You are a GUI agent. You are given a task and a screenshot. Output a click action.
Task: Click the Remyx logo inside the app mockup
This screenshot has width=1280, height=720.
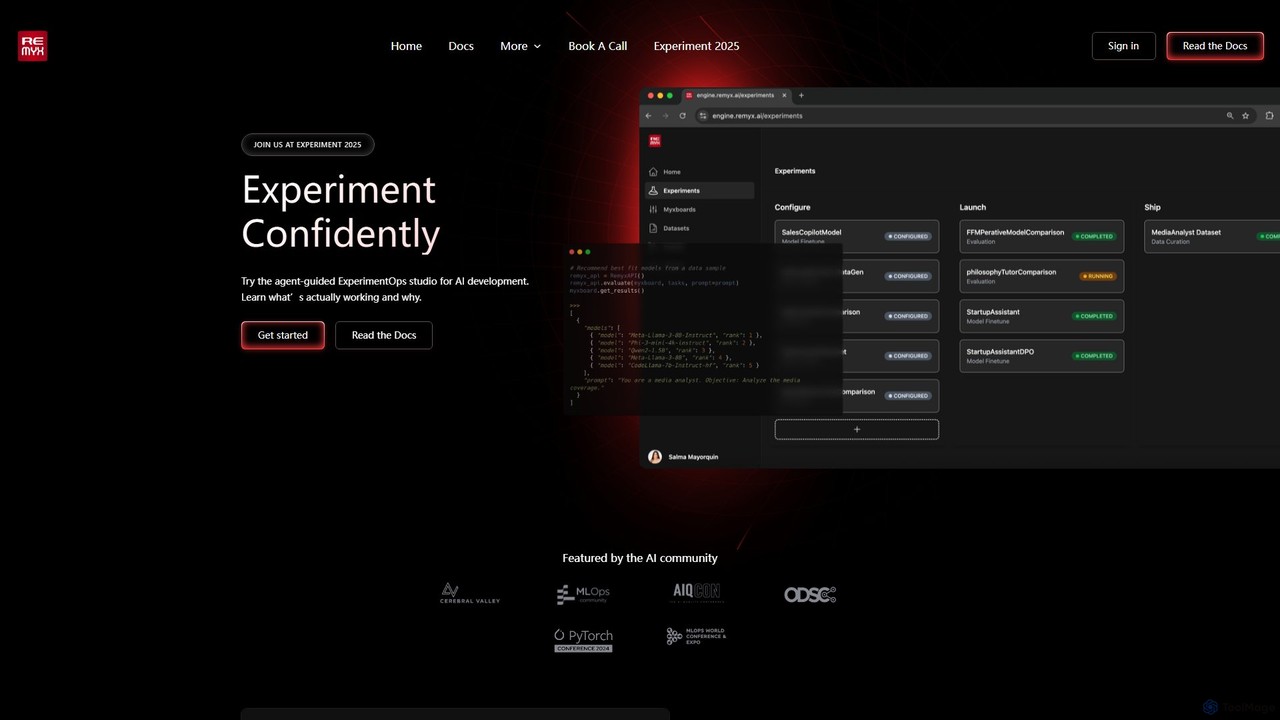(655, 141)
